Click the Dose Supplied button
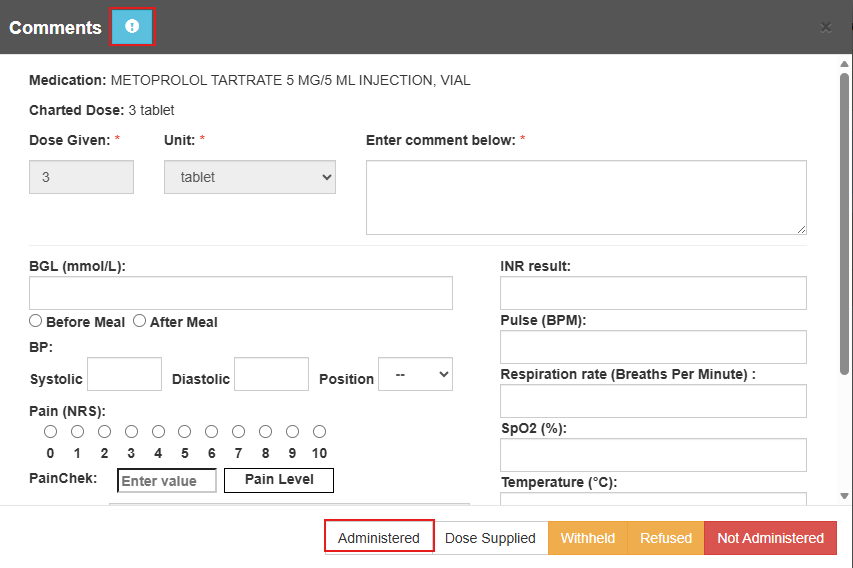 pyautogui.click(x=490, y=538)
